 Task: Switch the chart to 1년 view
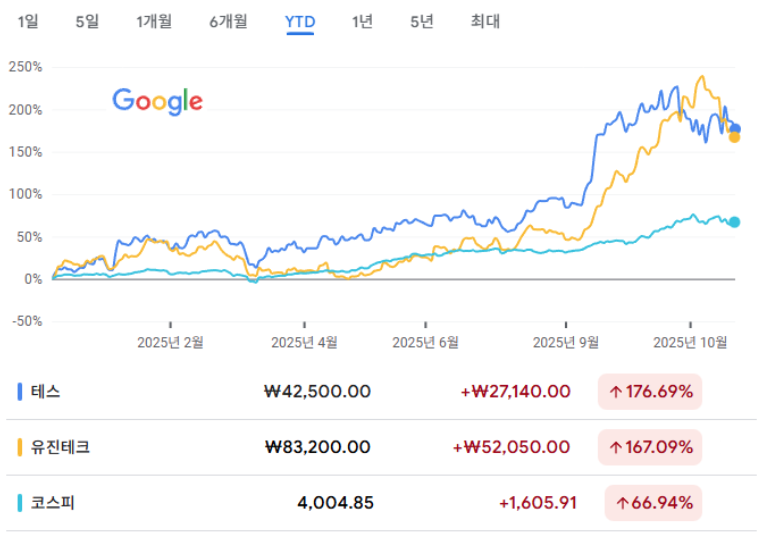(x=362, y=21)
